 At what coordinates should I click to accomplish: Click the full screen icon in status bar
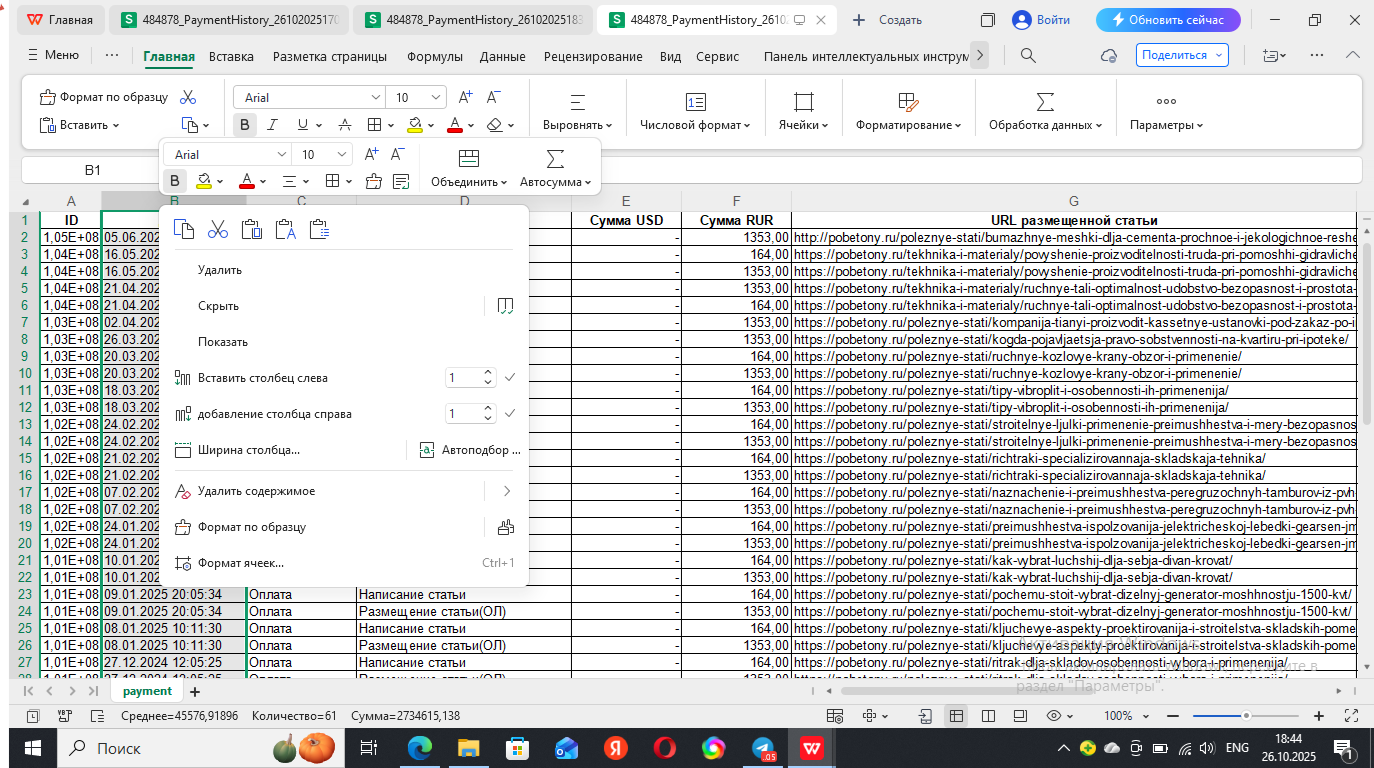[x=1351, y=716]
